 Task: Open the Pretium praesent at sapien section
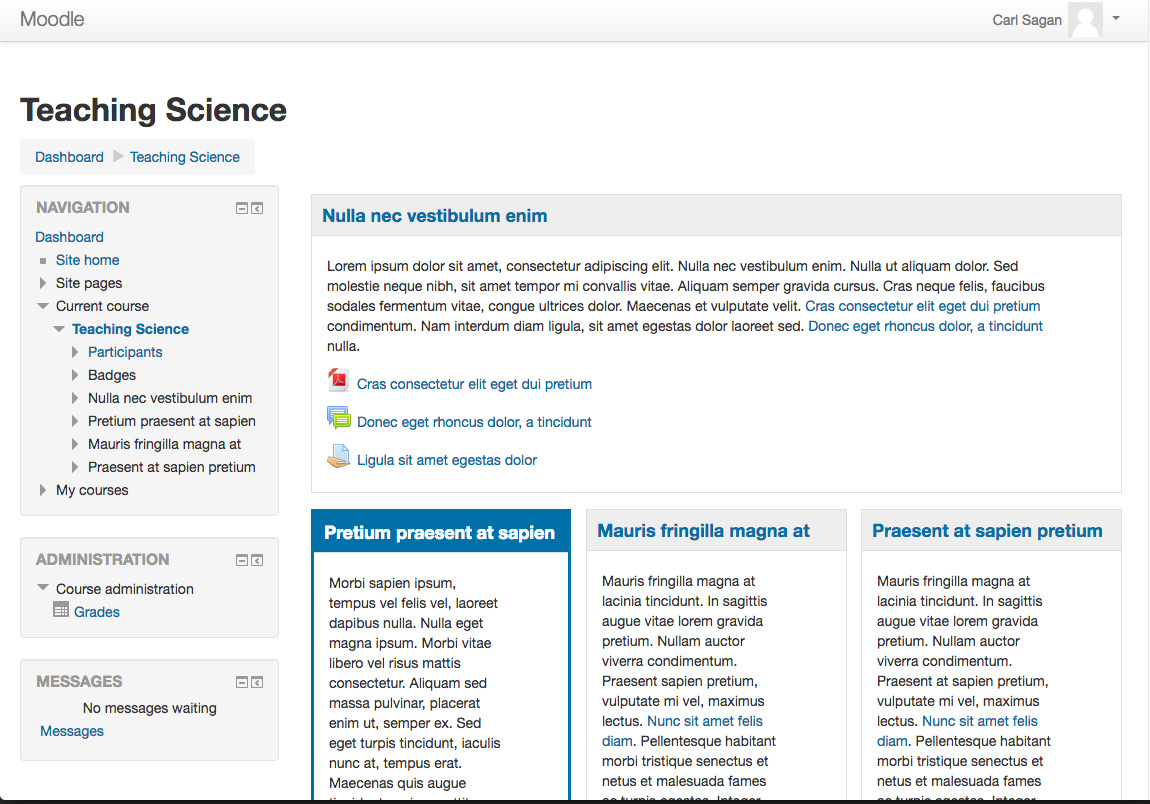point(439,533)
